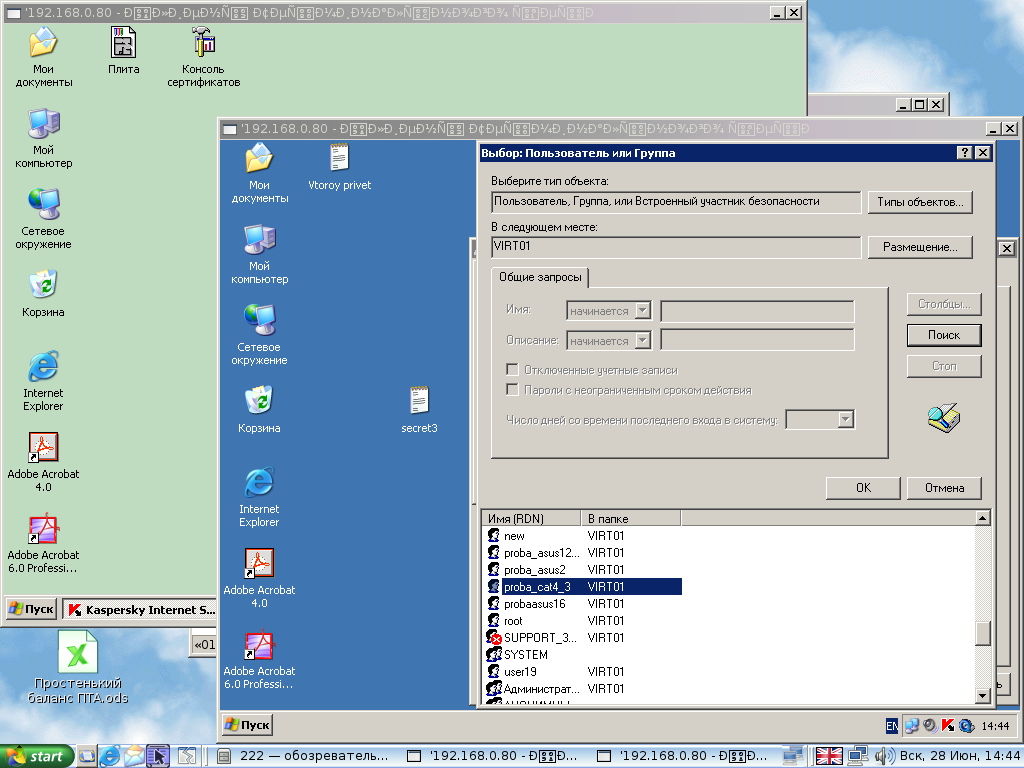Click the Kaspersky icon in remote tray
The width and height of the screenshot is (1024, 768).
click(947, 725)
